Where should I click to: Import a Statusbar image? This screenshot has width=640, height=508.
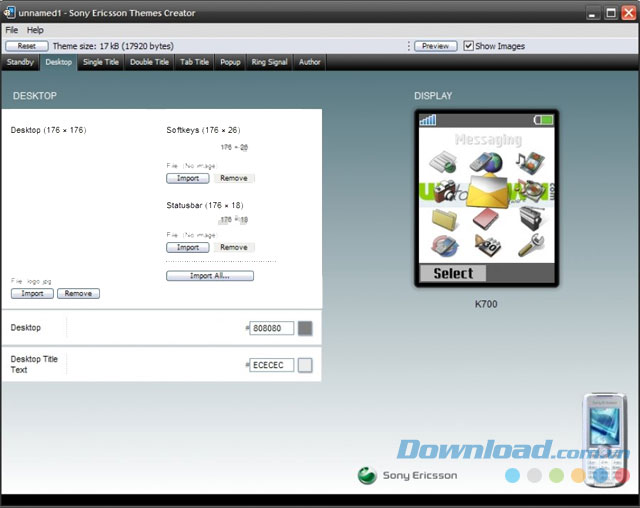(188, 247)
